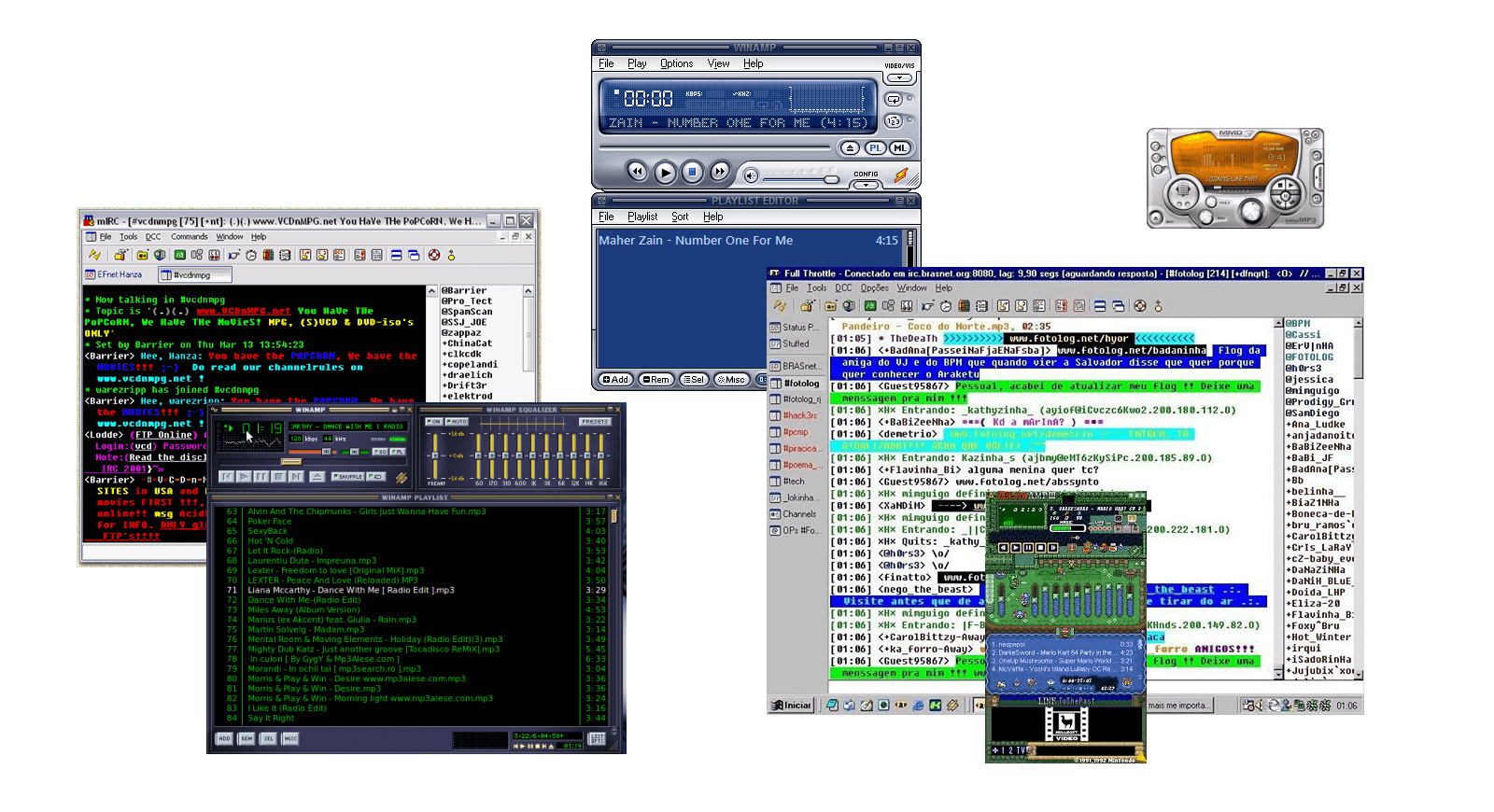Click REM in the Winamp Playlist window

247,738
